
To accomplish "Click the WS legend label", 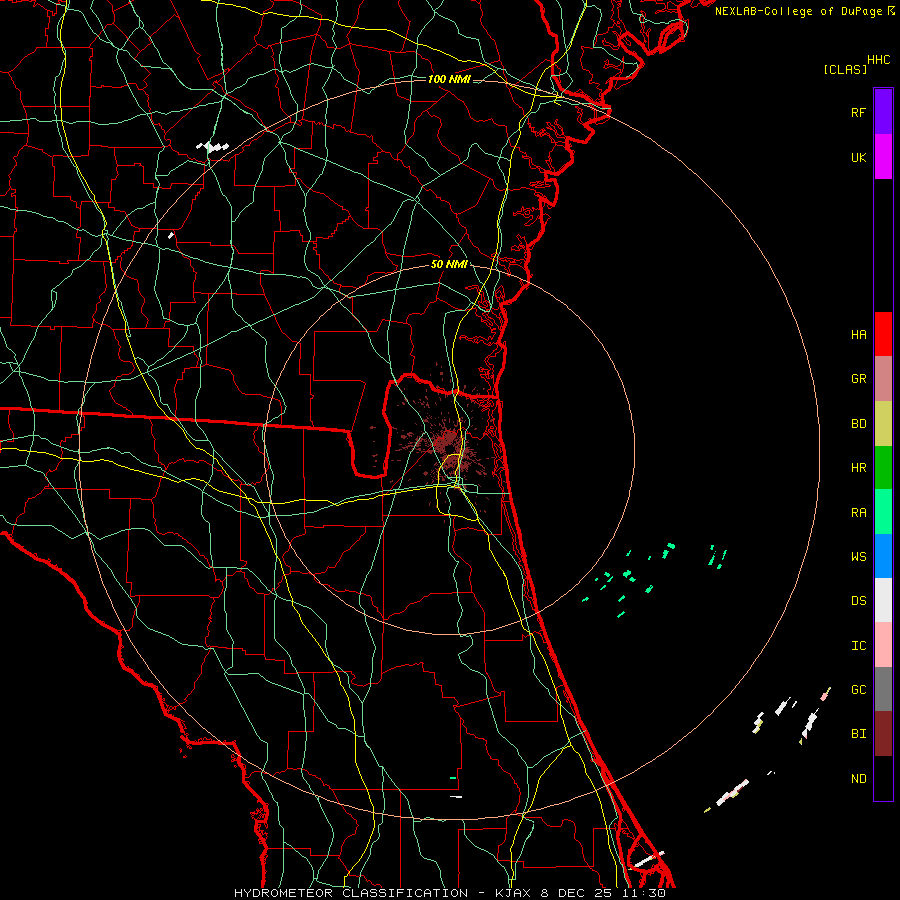I will (x=858, y=557).
